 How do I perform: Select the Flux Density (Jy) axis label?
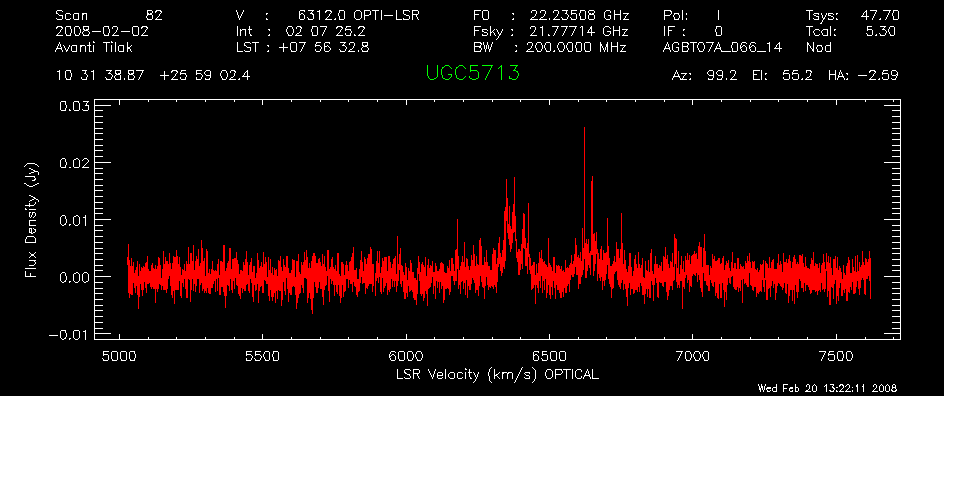[32, 221]
